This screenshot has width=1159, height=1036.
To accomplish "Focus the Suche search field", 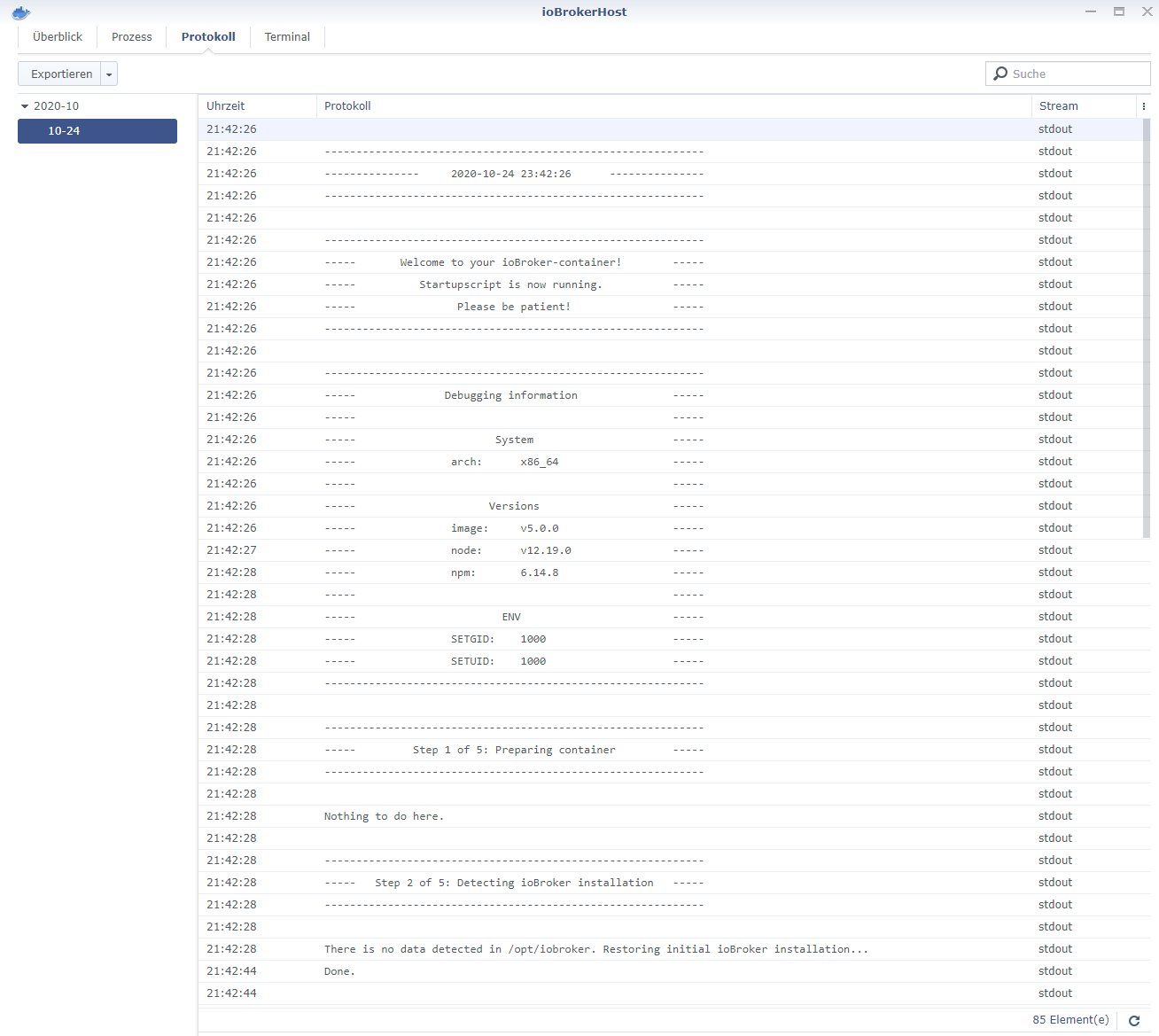I will [x=1068, y=74].
